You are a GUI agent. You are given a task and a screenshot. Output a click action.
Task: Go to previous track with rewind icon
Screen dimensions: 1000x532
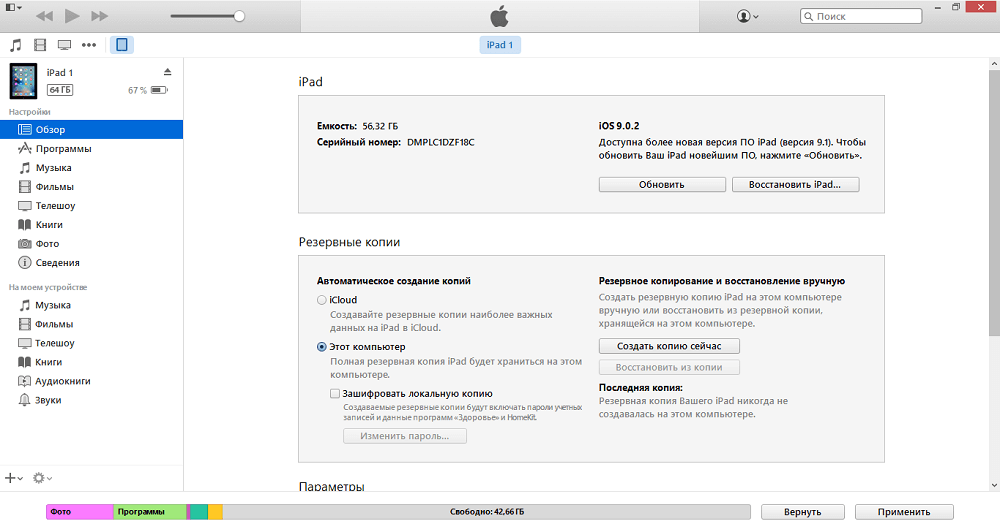44,16
